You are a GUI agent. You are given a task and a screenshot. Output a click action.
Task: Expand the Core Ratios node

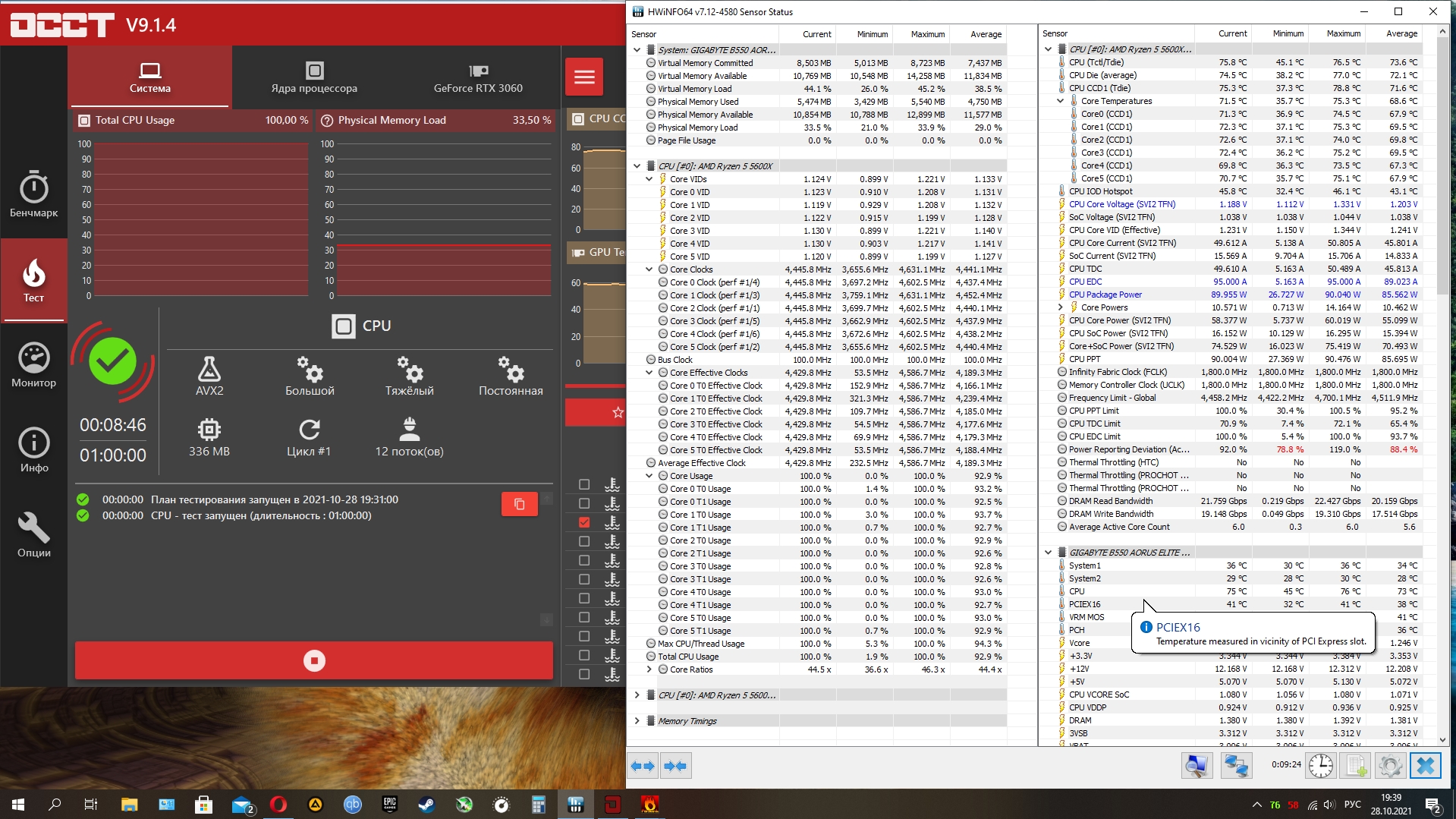[x=649, y=669]
